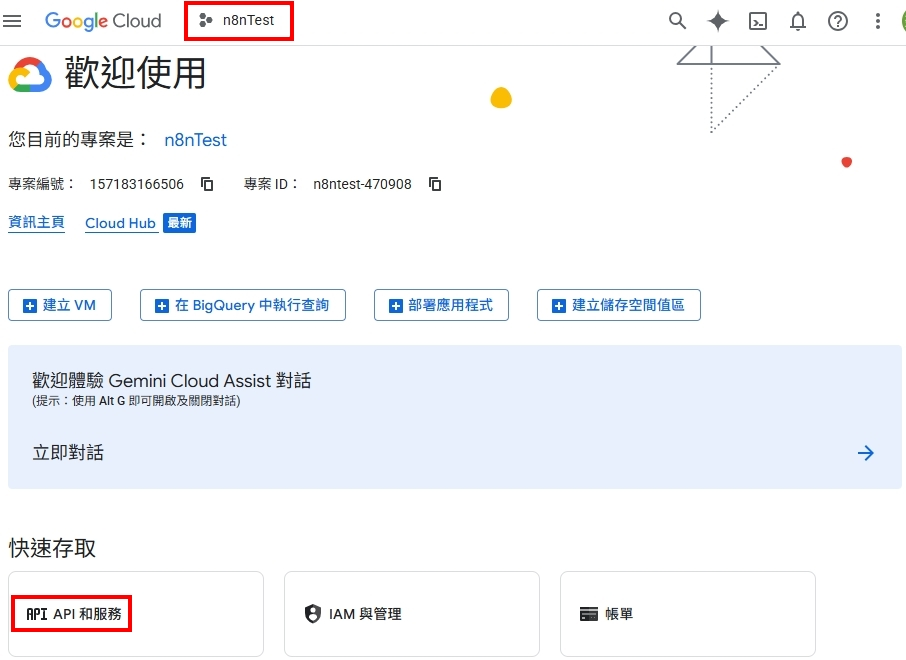Click the 您目前的專案是 label
This screenshot has width=906, height=660.
click(x=77, y=140)
